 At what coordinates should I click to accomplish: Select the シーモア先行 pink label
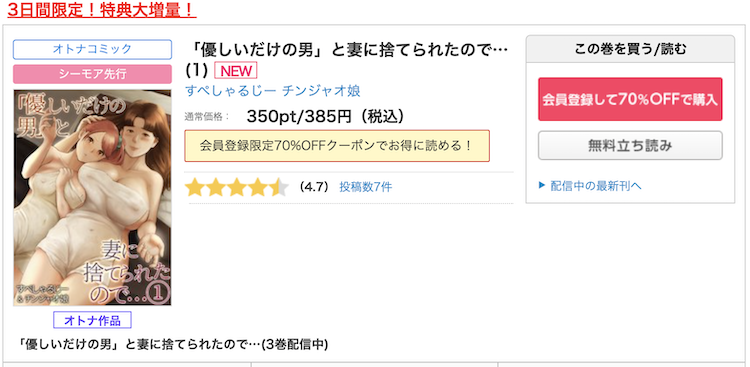pos(92,74)
